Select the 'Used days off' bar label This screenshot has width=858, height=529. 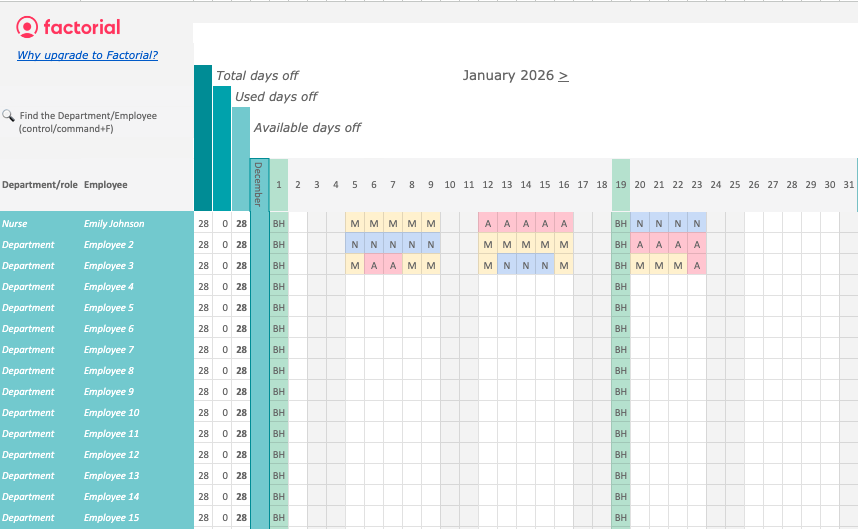[276, 97]
